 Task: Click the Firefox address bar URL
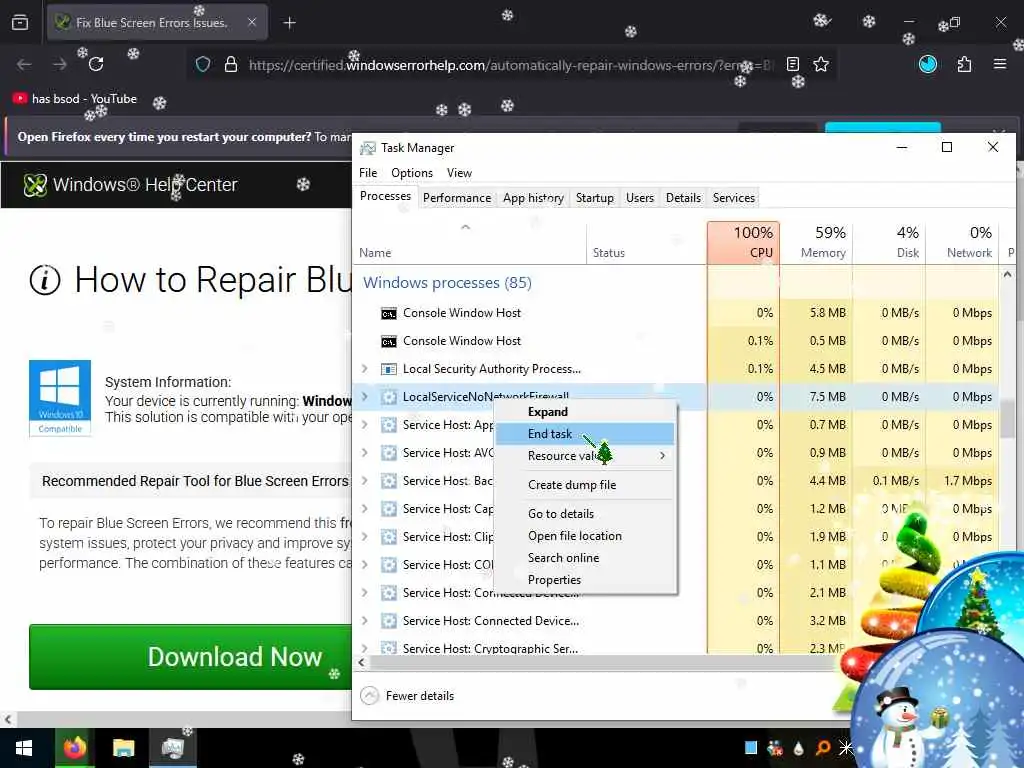[x=511, y=65]
